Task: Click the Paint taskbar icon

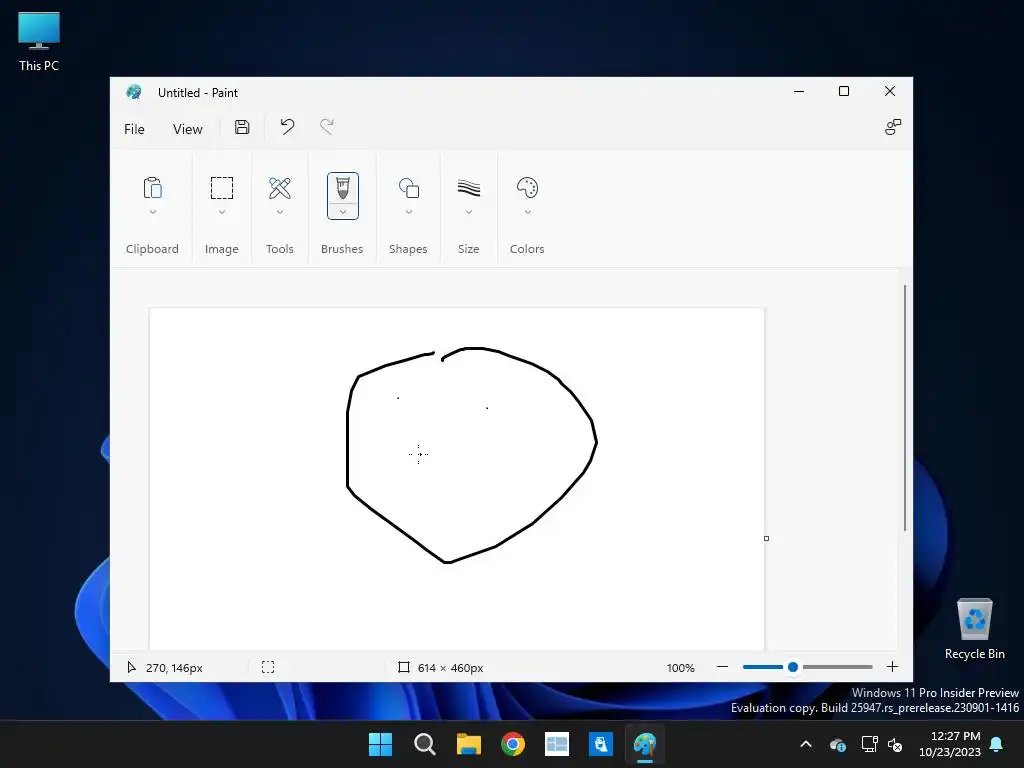Action: (x=645, y=744)
